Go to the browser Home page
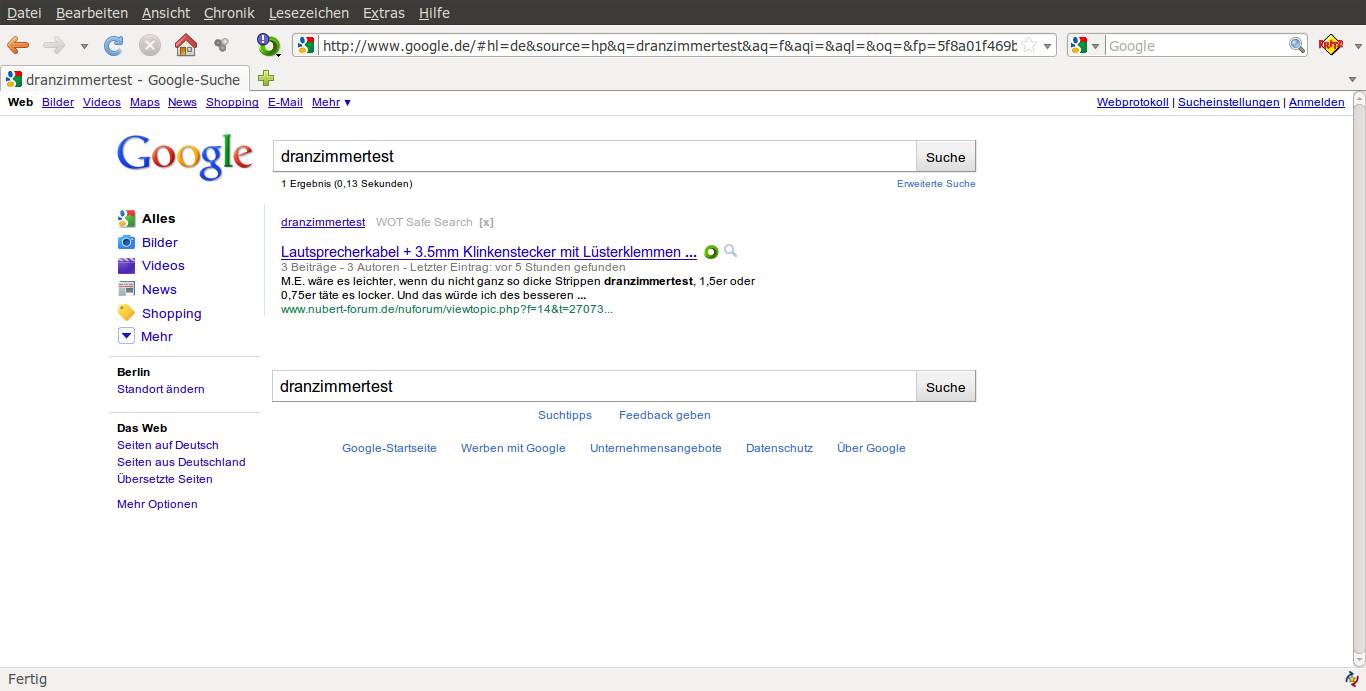 pos(185,45)
